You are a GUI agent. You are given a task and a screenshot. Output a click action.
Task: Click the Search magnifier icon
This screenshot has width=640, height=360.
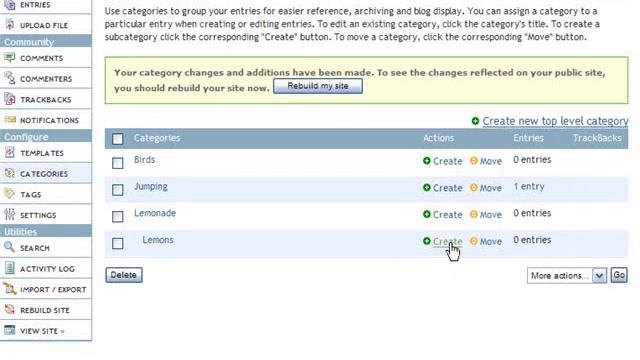10,247
